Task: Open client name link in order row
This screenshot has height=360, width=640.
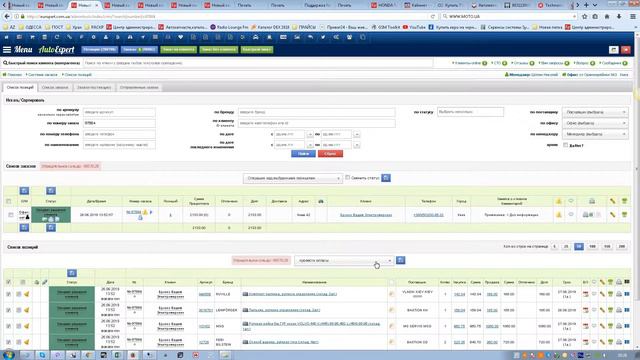Action: tap(366, 215)
